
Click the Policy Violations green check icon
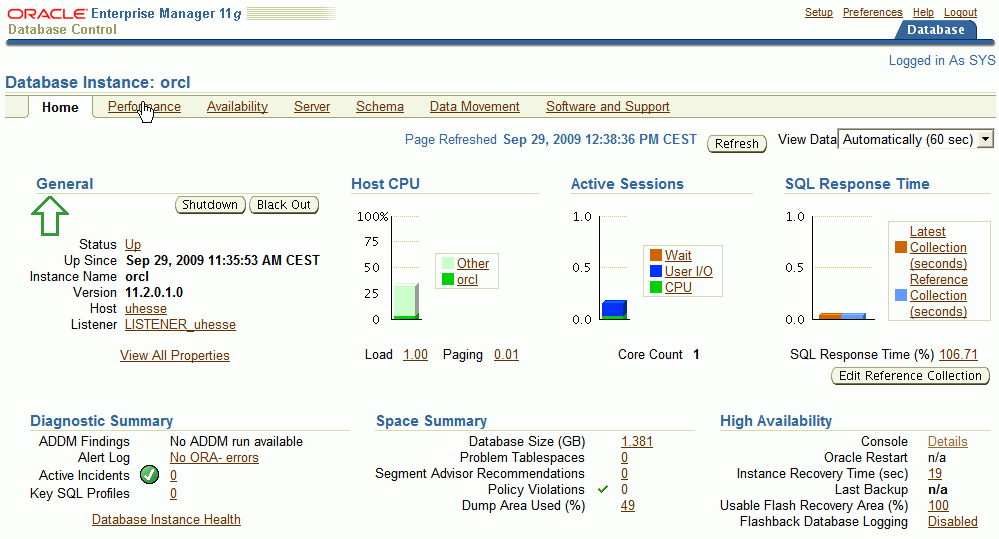tap(603, 489)
